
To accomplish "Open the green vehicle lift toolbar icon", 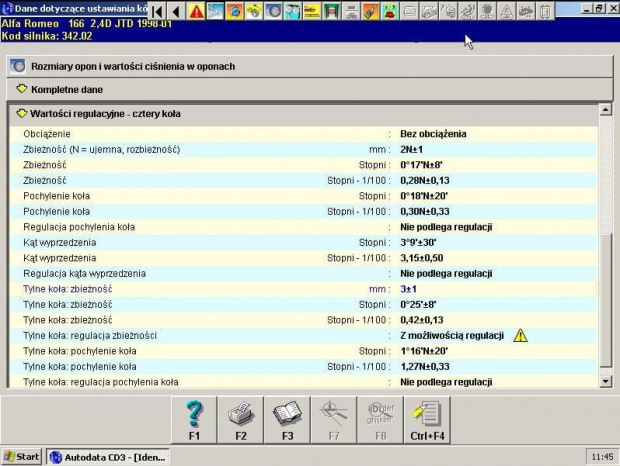I will 332,11.
